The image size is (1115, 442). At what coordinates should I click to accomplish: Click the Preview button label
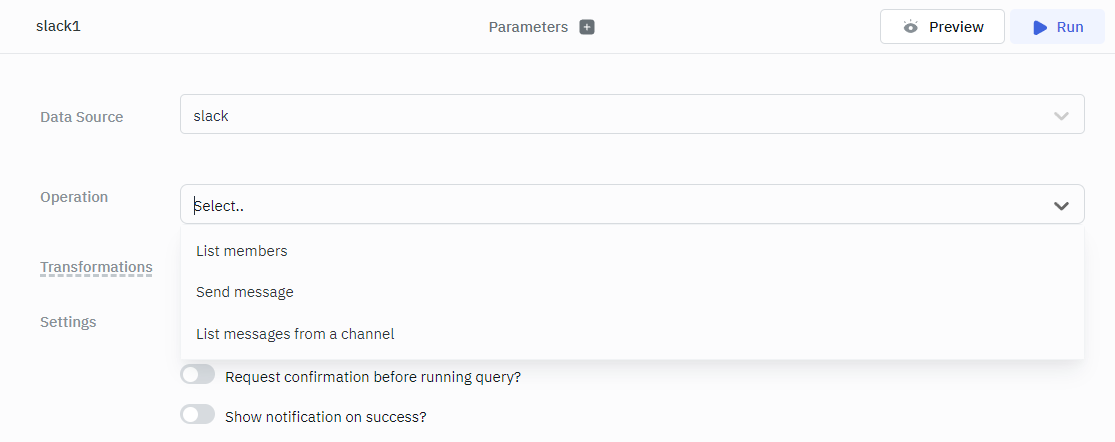click(956, 27)
